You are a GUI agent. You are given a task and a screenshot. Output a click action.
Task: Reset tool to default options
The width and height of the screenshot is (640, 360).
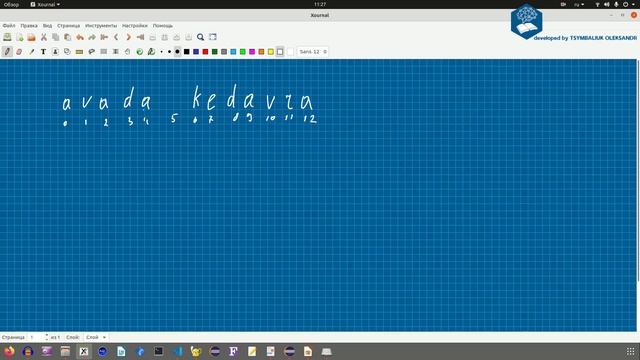coord(140,52)
